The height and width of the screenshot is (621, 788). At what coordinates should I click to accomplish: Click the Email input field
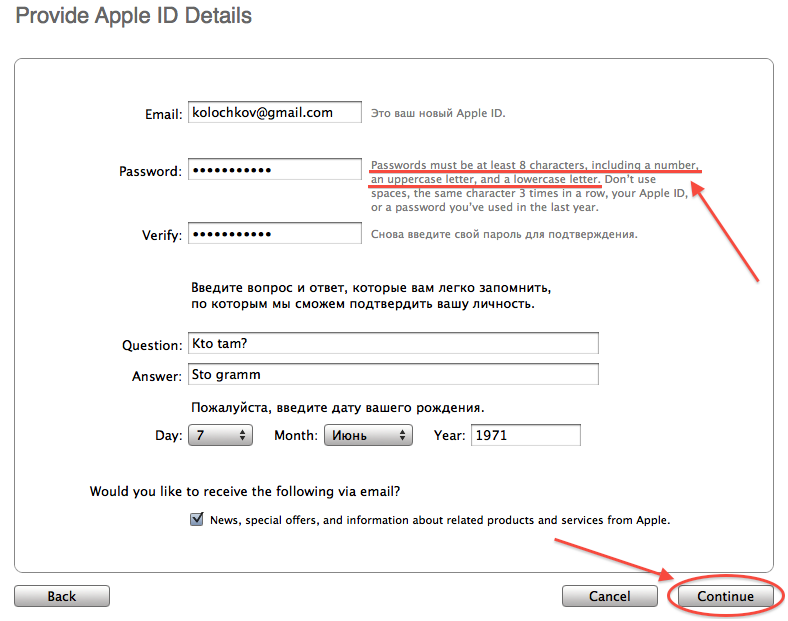[274, 112]
